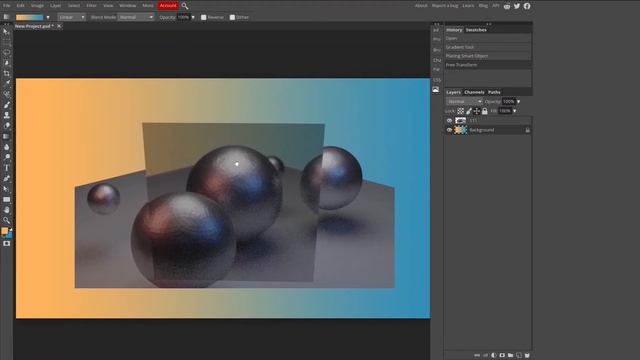Image resolution: width=640 pixels, height=360 pixels.
Task: Open the options bar Opacity arrow
Action: (193, 18)
